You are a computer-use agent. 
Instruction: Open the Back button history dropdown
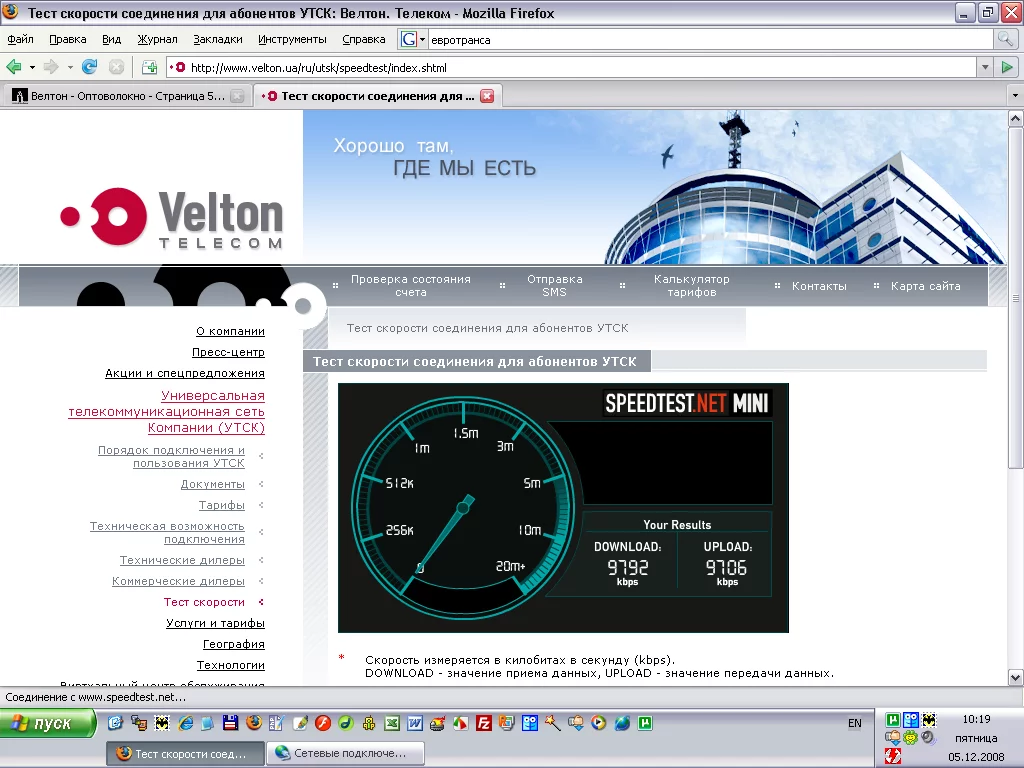[32, 67]
